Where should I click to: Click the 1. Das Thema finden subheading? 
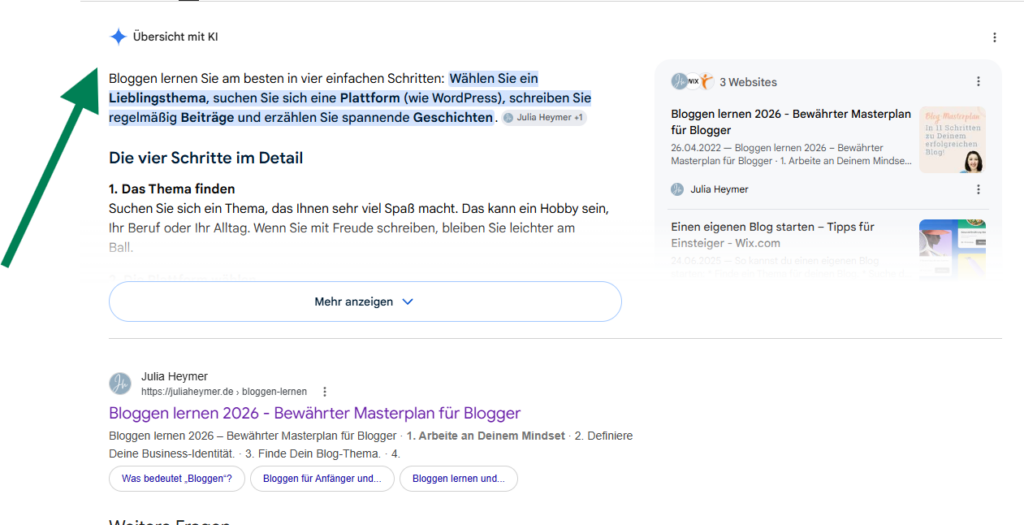172,189
